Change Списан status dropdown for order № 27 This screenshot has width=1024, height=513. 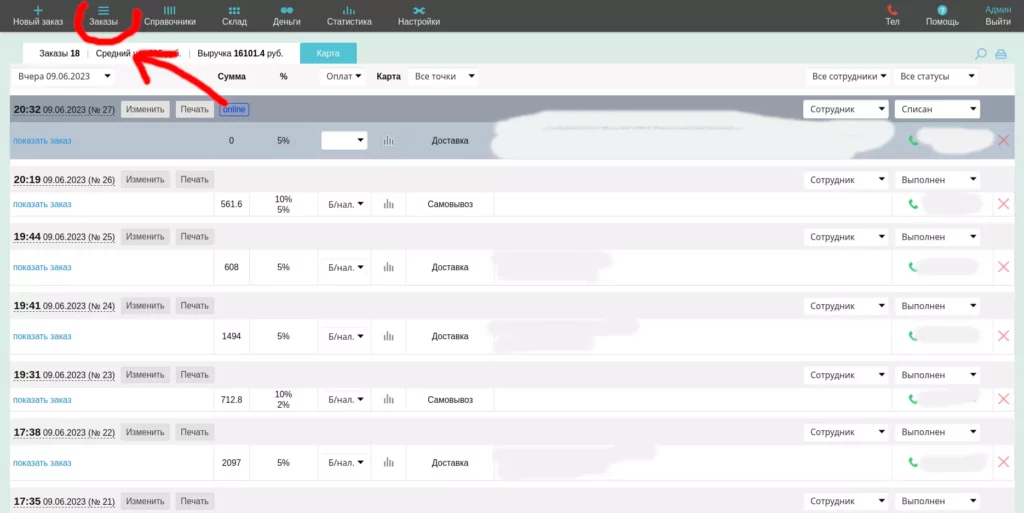click(937, 109)
